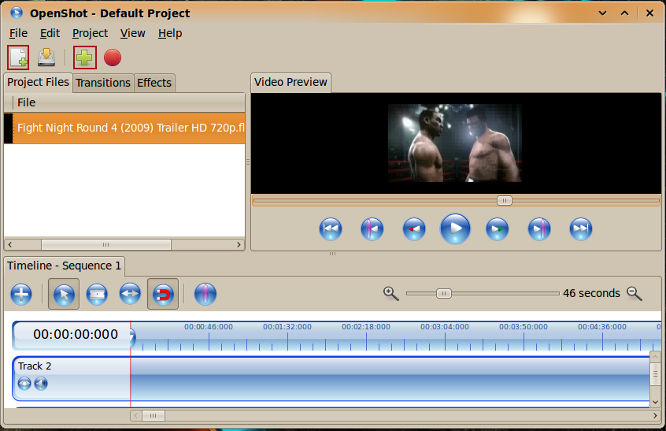
Task: Toggle Track 2 visibility eye icon
Action: click(24, 383)
